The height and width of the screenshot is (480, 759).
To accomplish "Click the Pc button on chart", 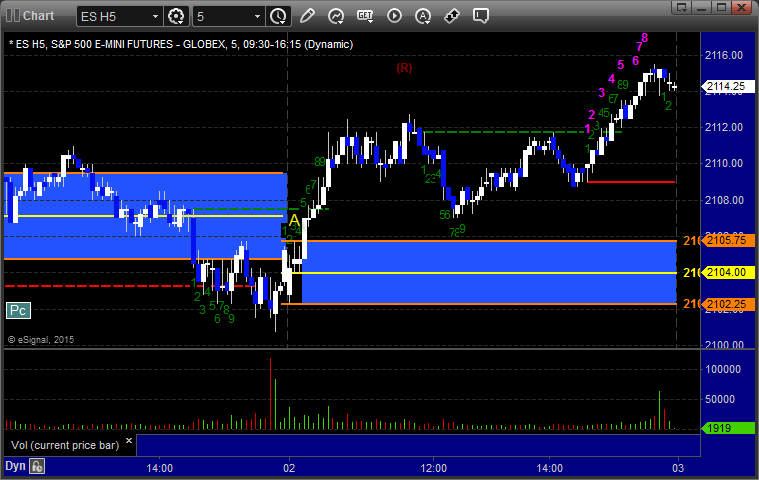I will [18, 310].
